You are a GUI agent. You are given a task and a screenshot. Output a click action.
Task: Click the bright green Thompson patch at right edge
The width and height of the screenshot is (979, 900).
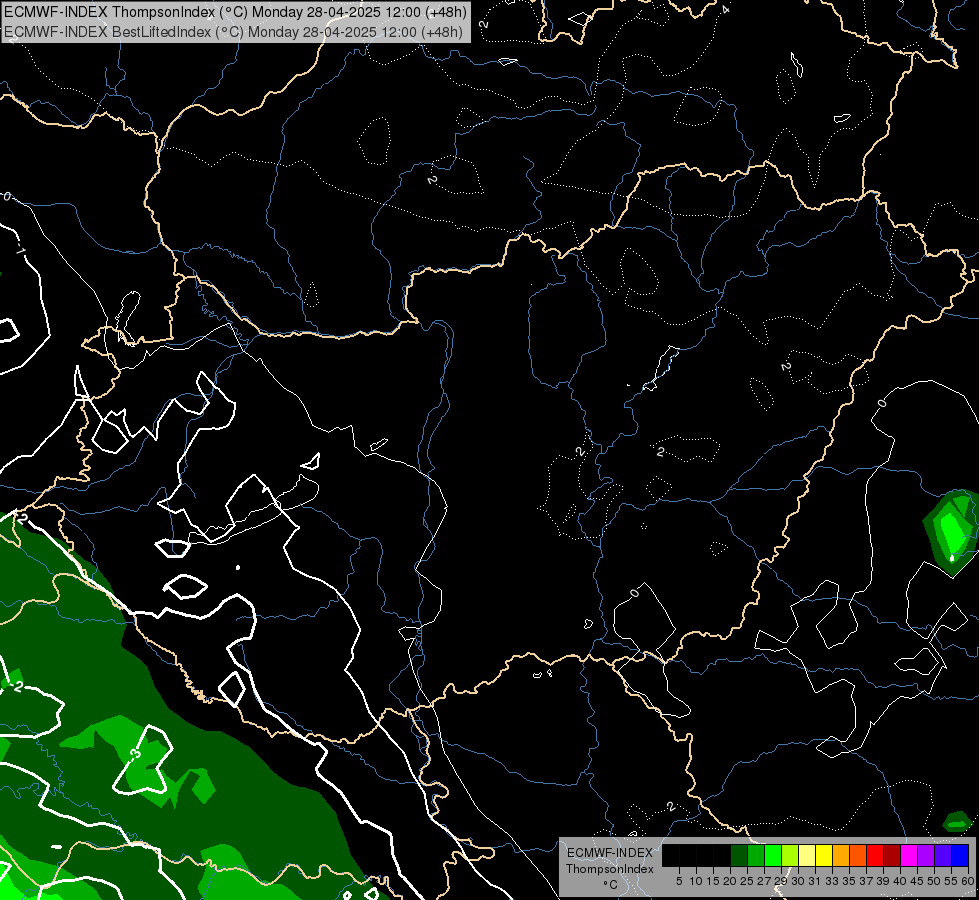(951, 531)
